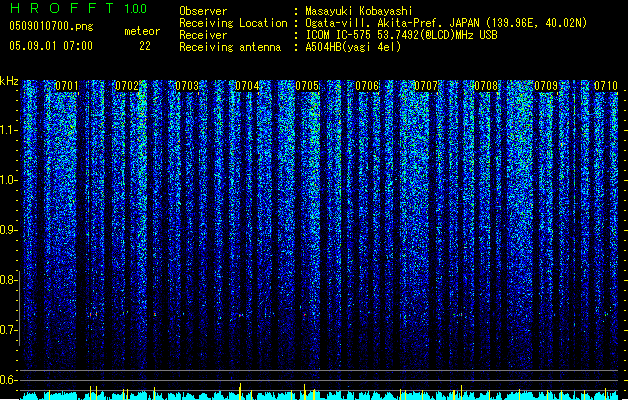Click the 0707 time marker
The width and height of the screenshot is (629, 400).
pyautogui.click(x=426, y=86)
